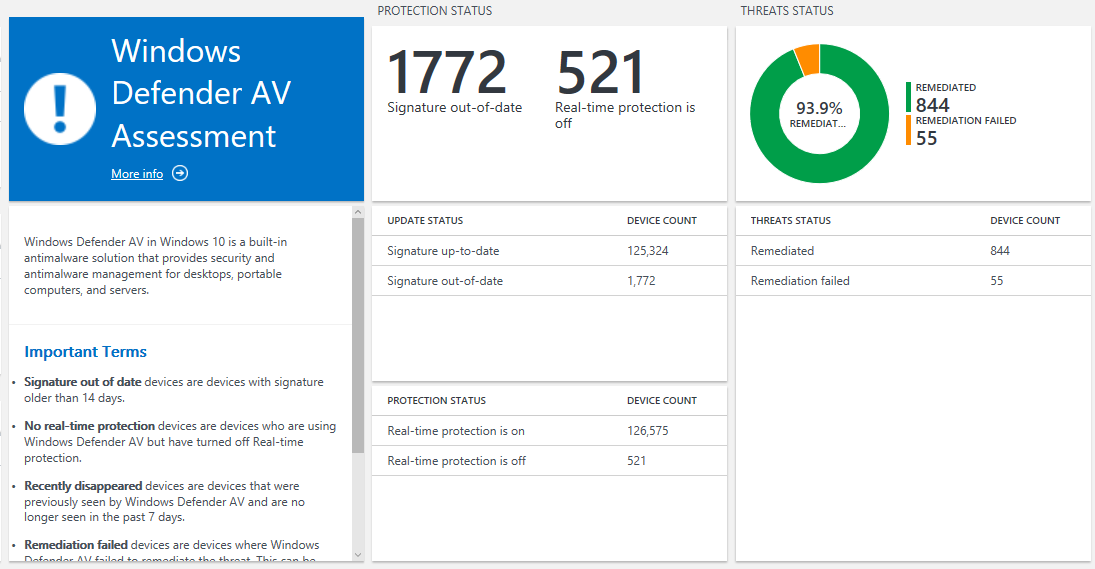Viewport: 1095px width, 569px height.
Task: Click the 93.9% donut chart center
Action: pyautogui.click(x=819, y=113)
